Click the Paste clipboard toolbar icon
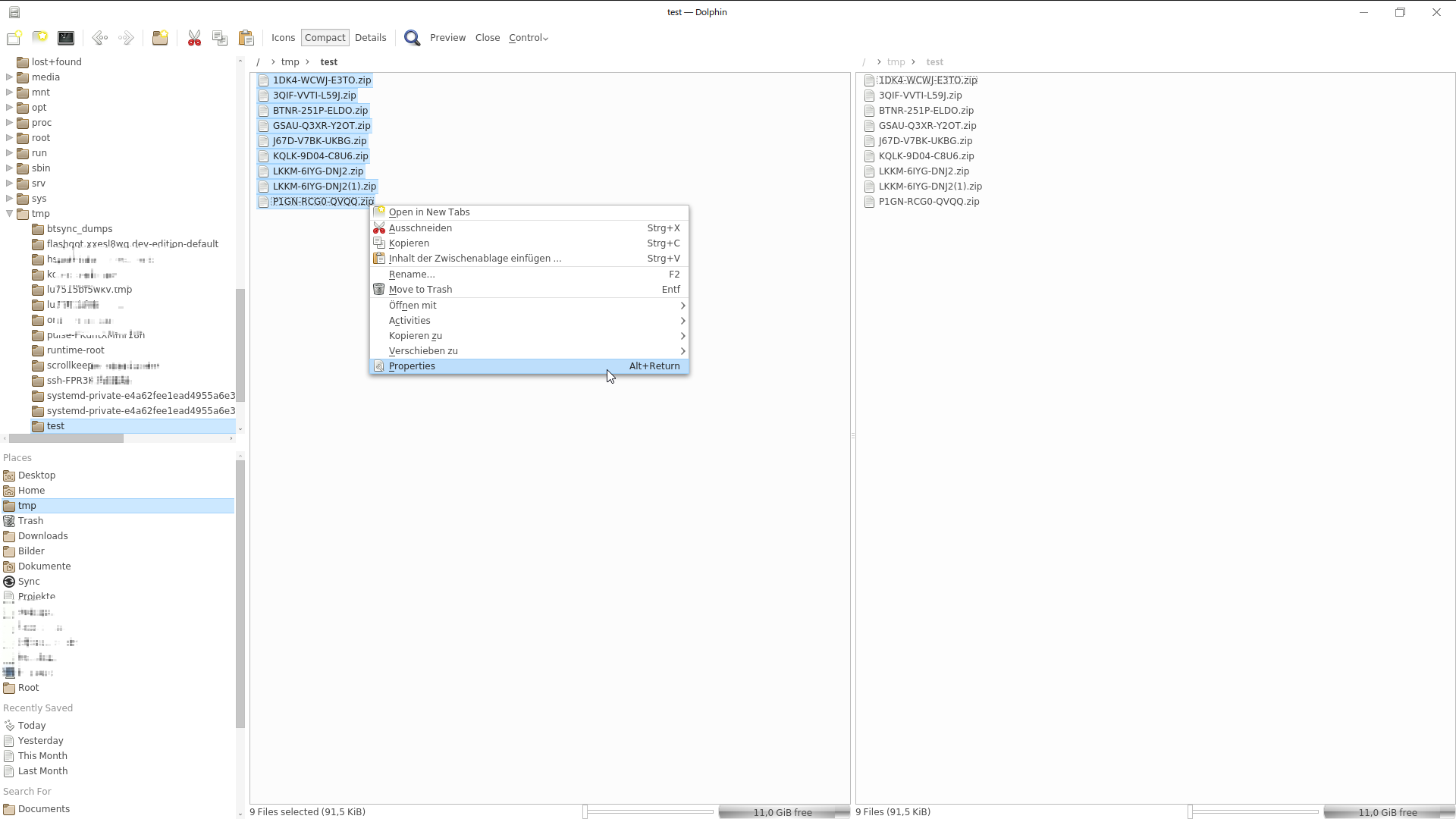This screenshot has width=1456, height=819. coord(246,38)
